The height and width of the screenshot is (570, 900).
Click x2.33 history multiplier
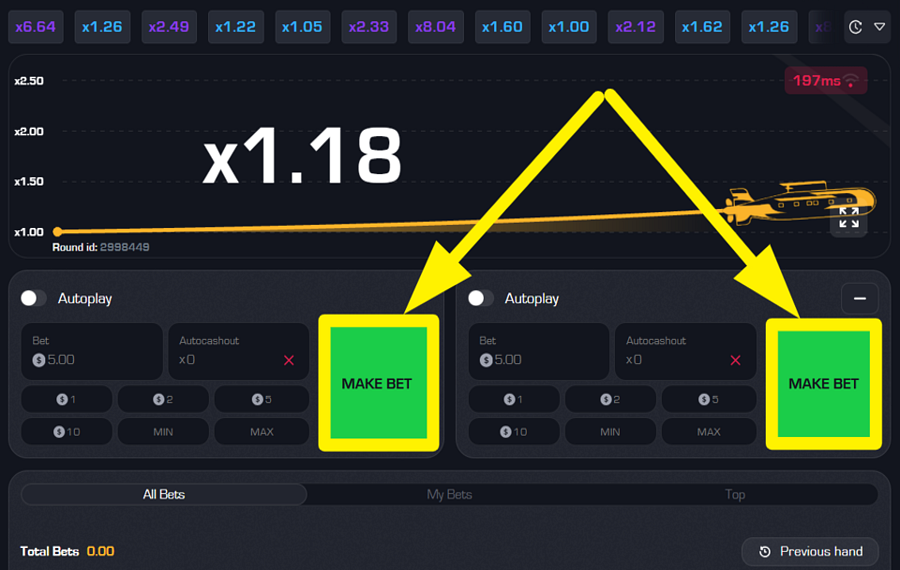[368, 27]
